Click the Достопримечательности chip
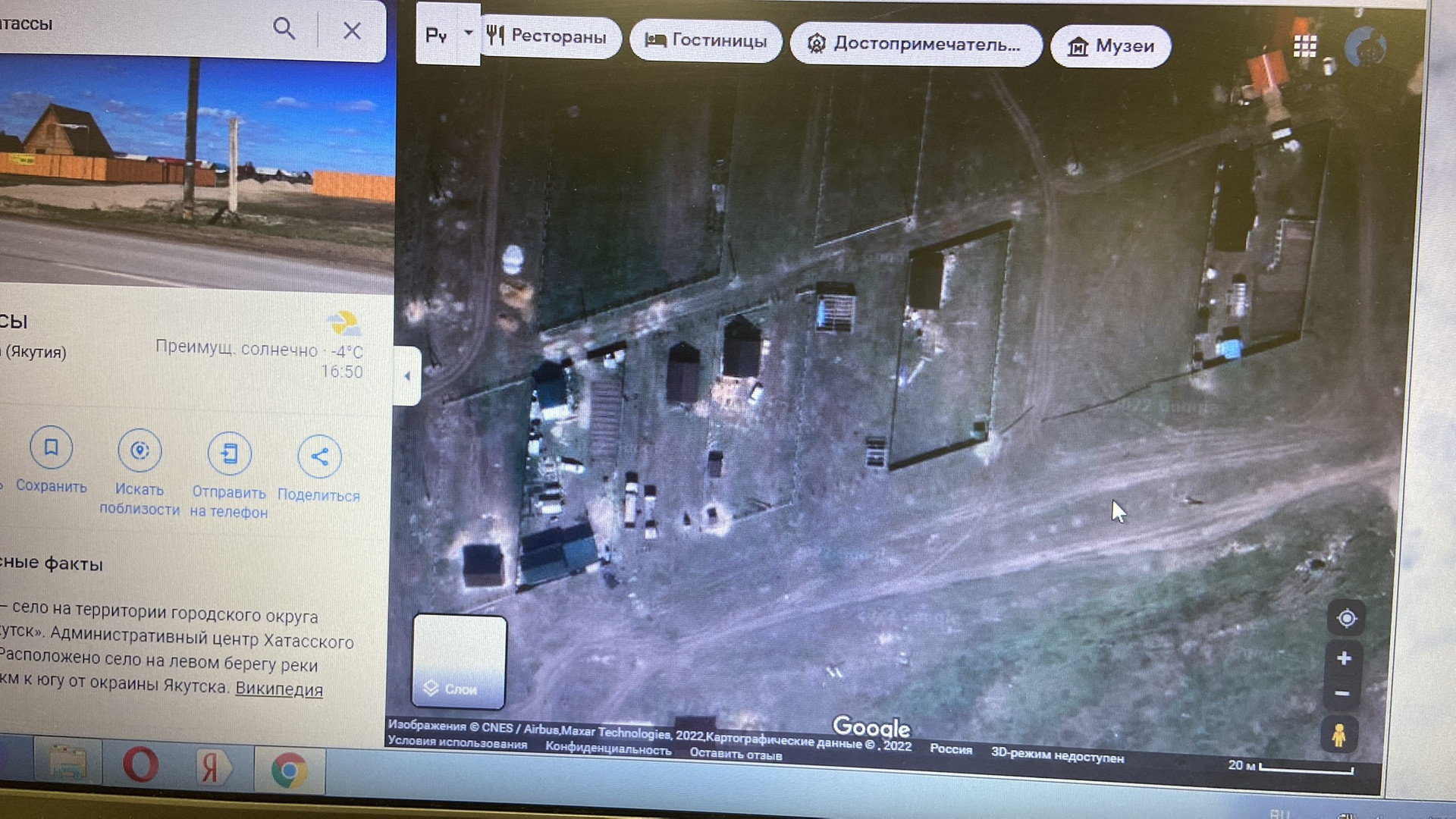The width and height of the screenshot is (1456, 819). [915, 44]
